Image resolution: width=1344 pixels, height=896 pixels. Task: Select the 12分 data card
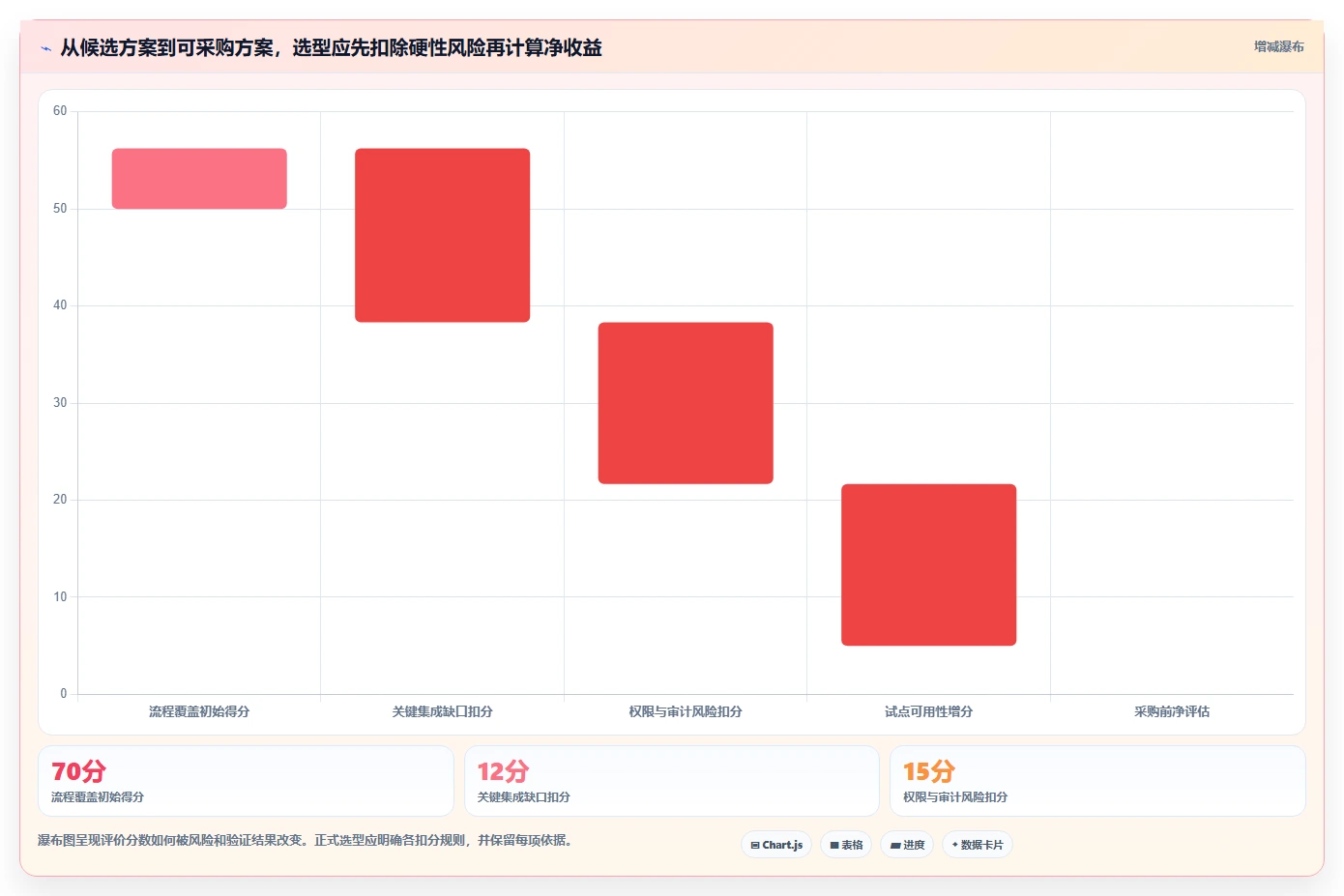(672, 781)
